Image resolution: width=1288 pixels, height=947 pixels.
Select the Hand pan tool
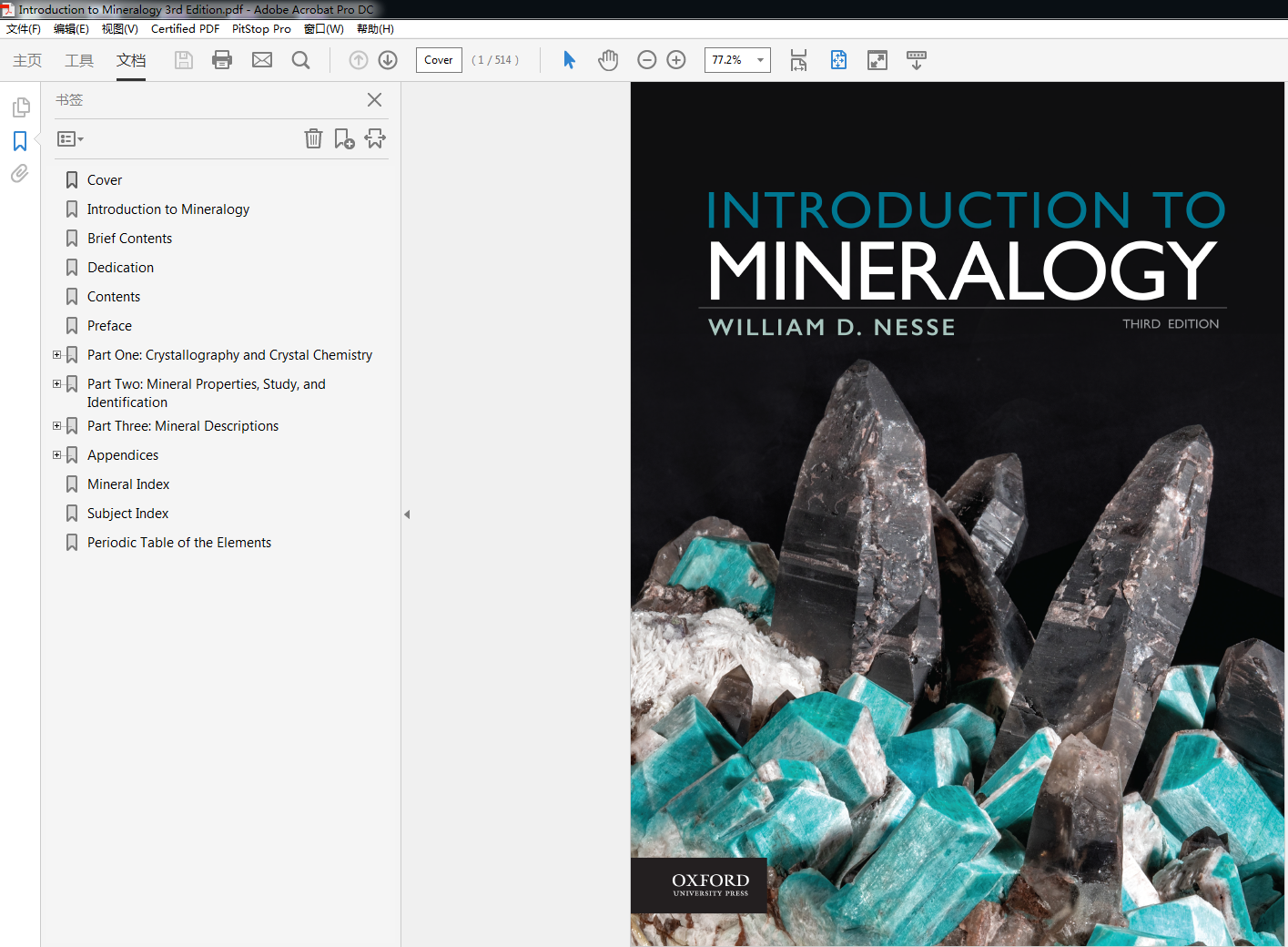[x=608, y=60]
